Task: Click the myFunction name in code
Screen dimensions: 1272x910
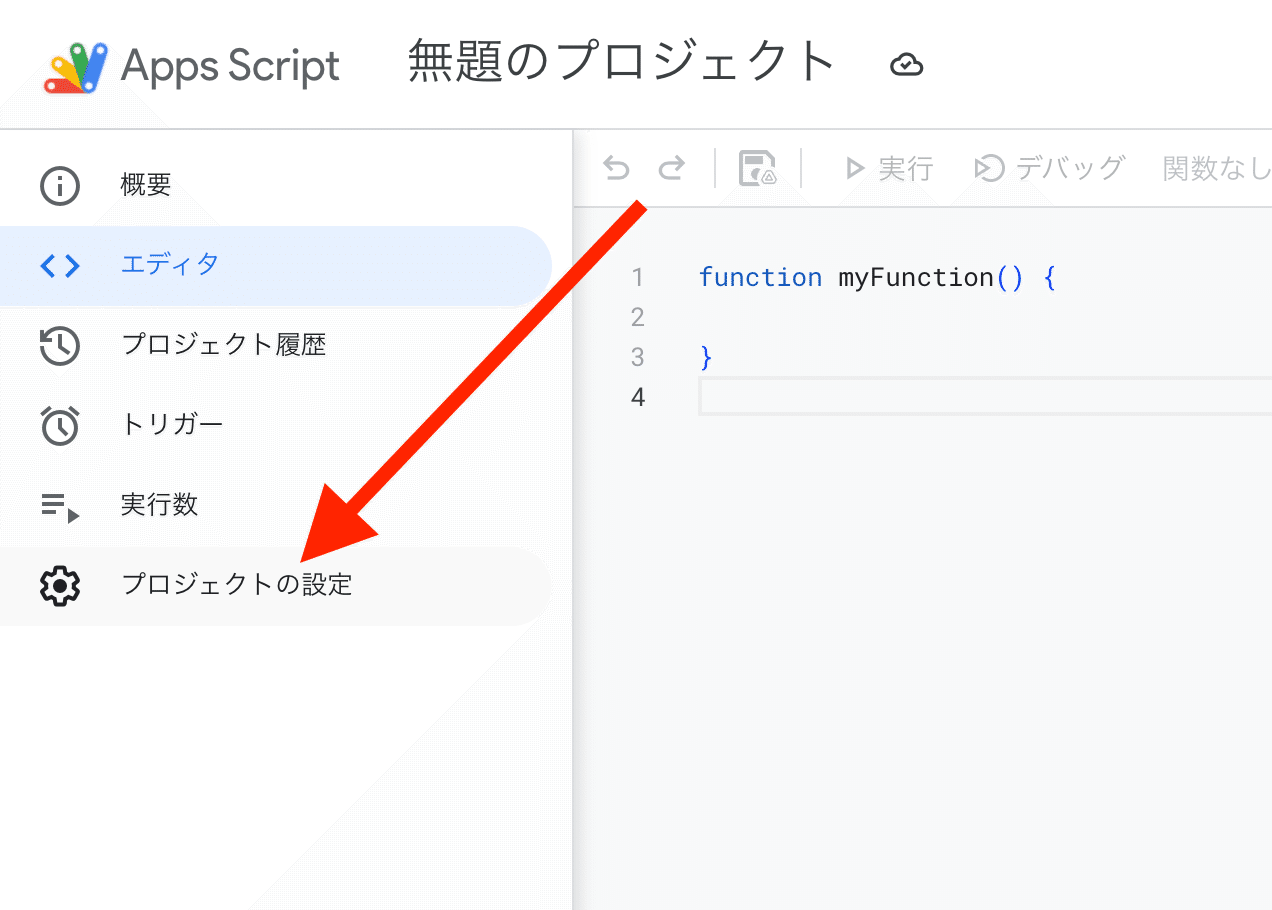Action: (x=915, y=277)
